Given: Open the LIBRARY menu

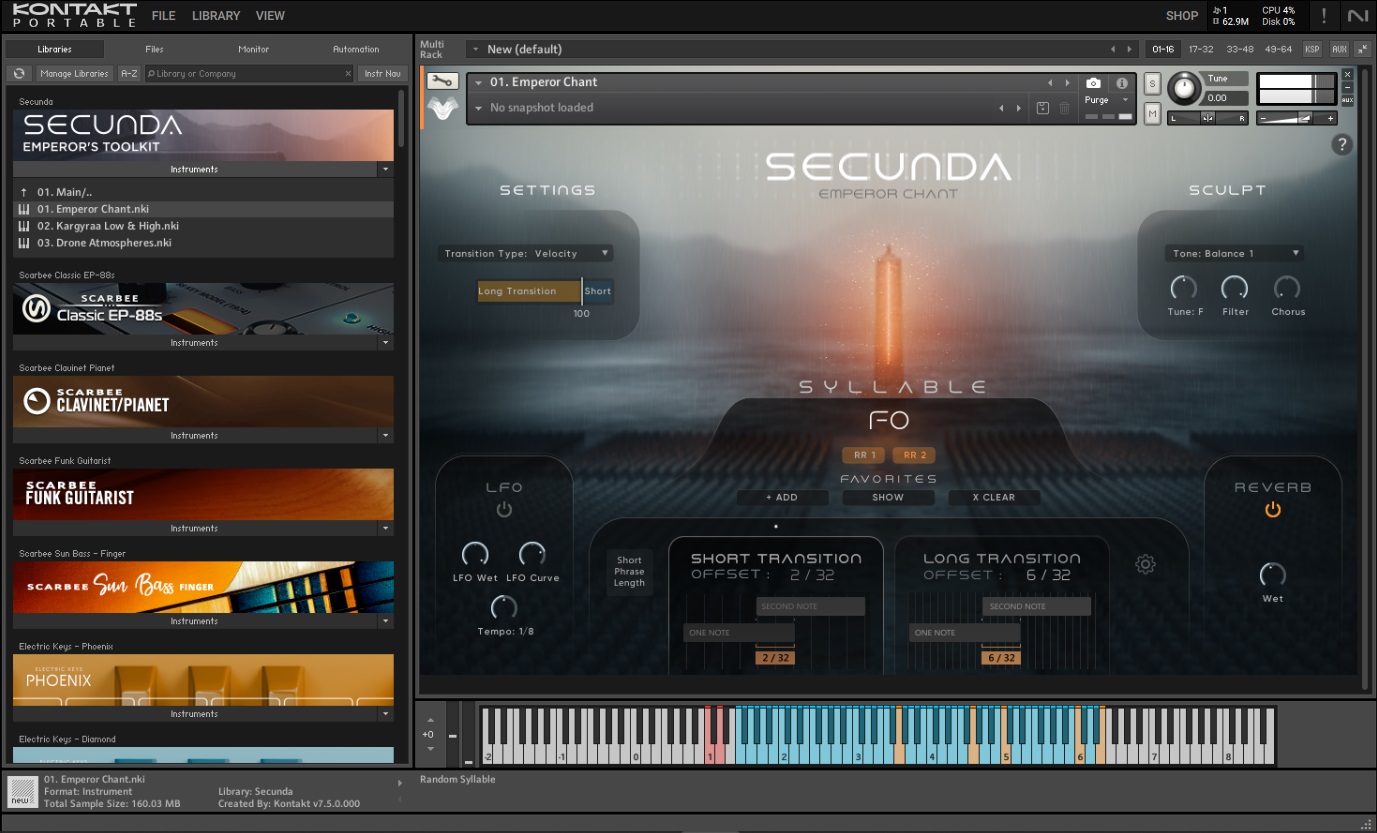Looking at the screenshot, I should coord(216,16).
